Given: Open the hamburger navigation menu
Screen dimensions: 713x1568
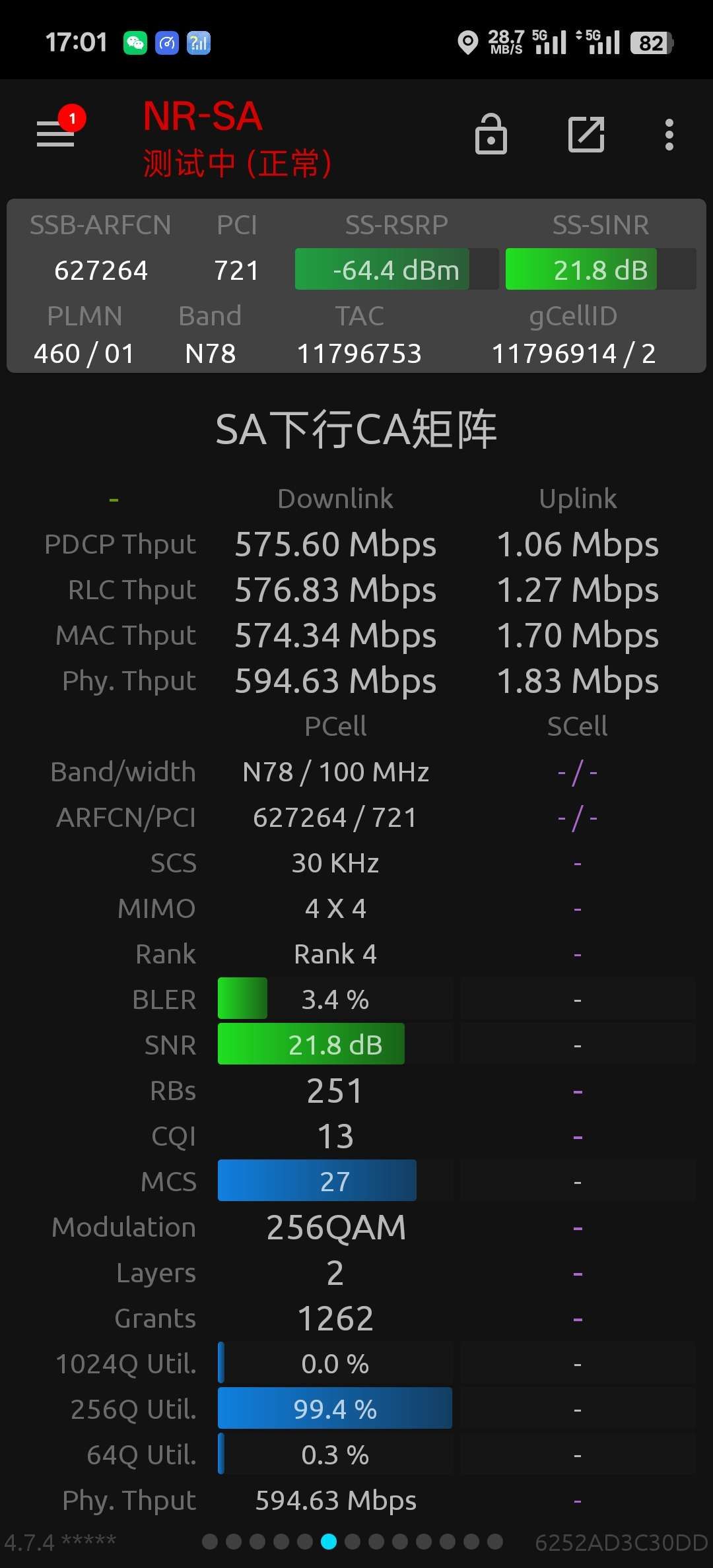Looking at the screenshot, I should tap(55, 134).
